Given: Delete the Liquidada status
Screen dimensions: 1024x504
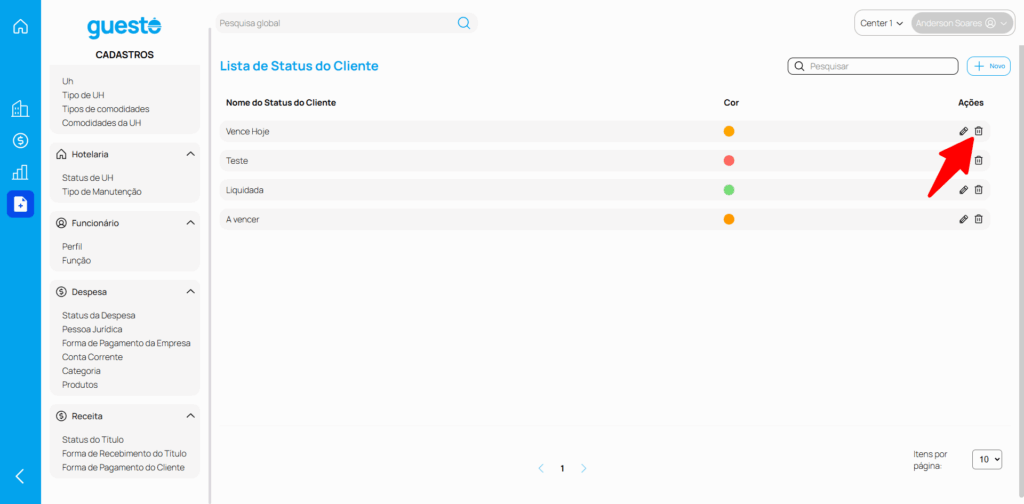Looking at the screenshot, I should pyautogui.click(x=978, y=189).
